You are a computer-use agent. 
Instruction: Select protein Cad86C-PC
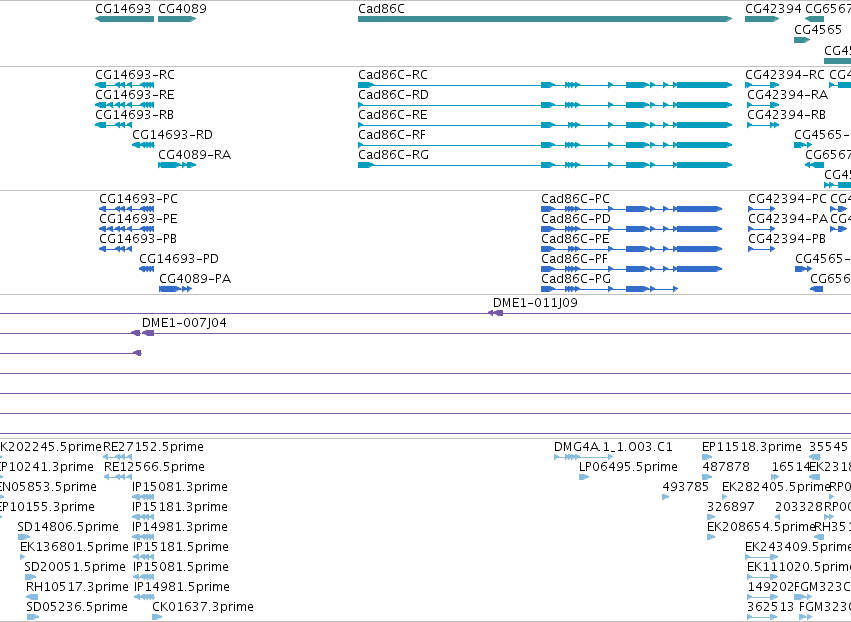click(x=575, y=199)
